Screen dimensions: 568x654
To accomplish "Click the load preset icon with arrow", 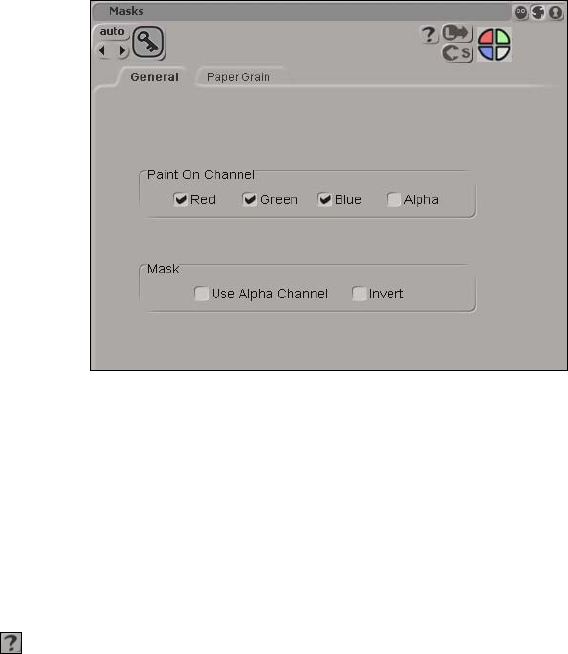I will (x=456, y=33).
